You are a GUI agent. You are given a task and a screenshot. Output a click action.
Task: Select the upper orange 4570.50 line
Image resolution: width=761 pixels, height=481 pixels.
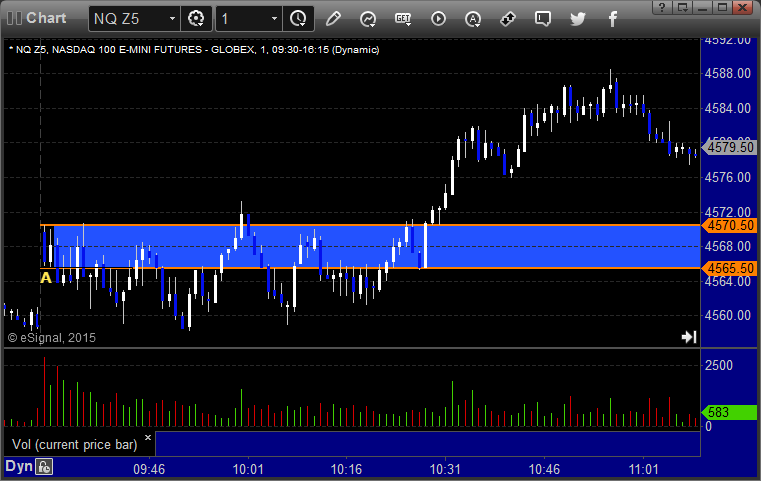pyautogui.click(x=371, y=225)
